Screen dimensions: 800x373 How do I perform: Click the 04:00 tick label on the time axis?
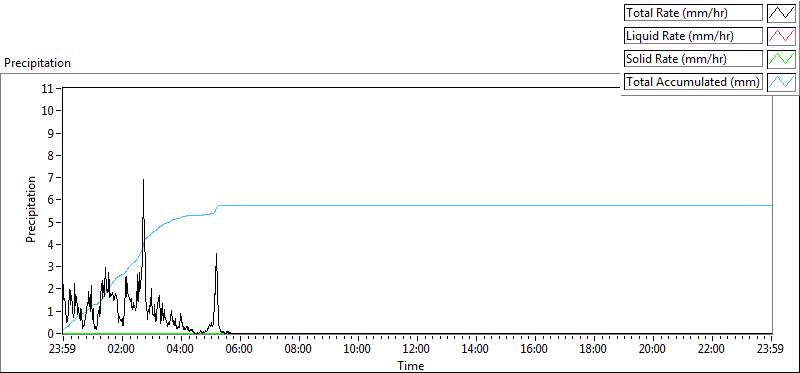pos(181,350)
